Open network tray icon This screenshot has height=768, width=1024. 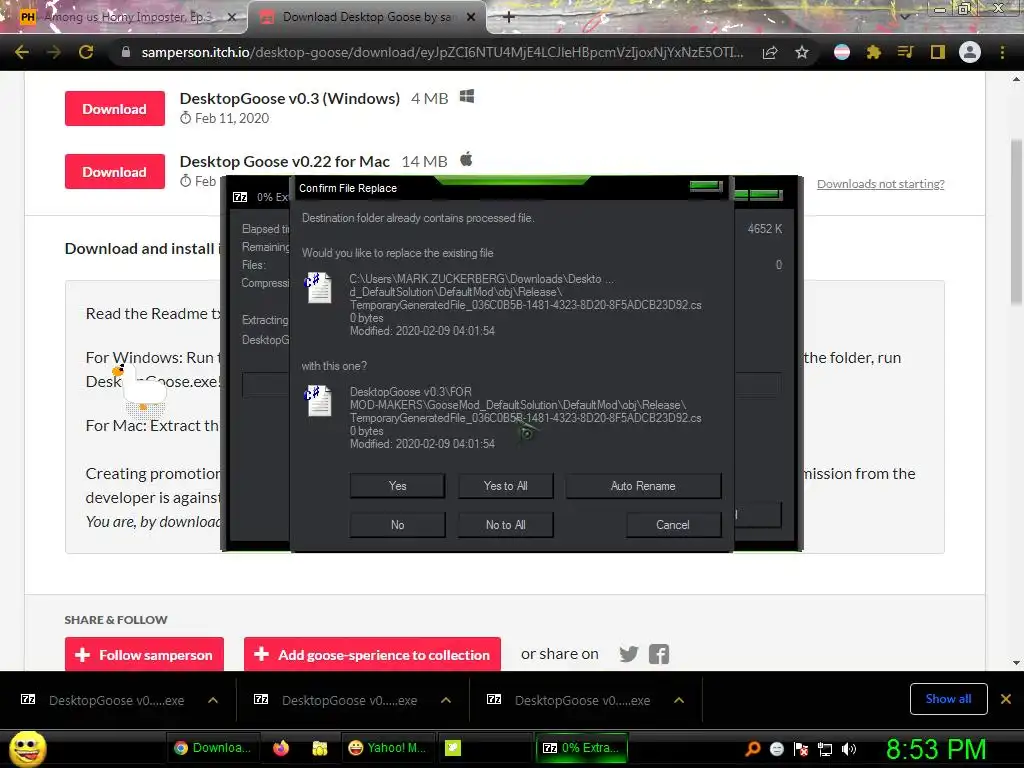tap(825, 749)
